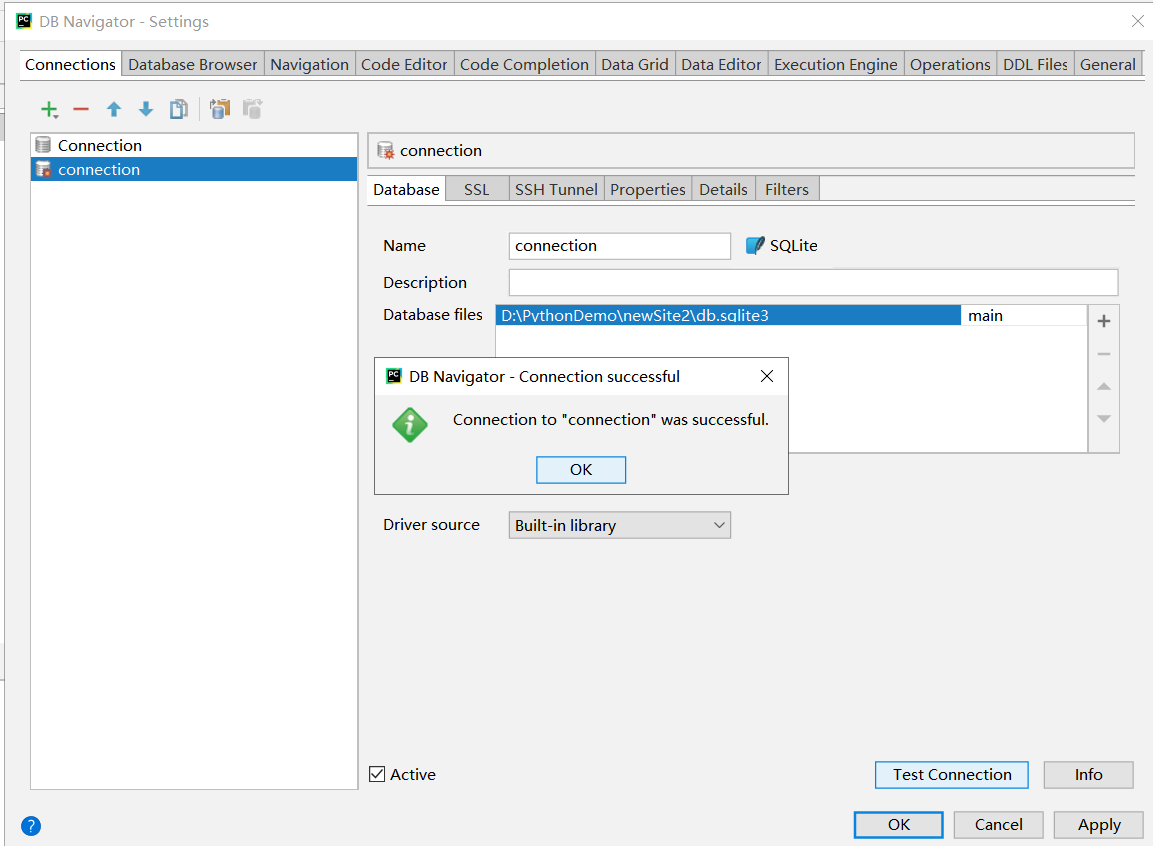The height and width of the screenshot is (846, 1153).
Task: Switch to the SSH Tunnel tab
Action: (556, 188)
